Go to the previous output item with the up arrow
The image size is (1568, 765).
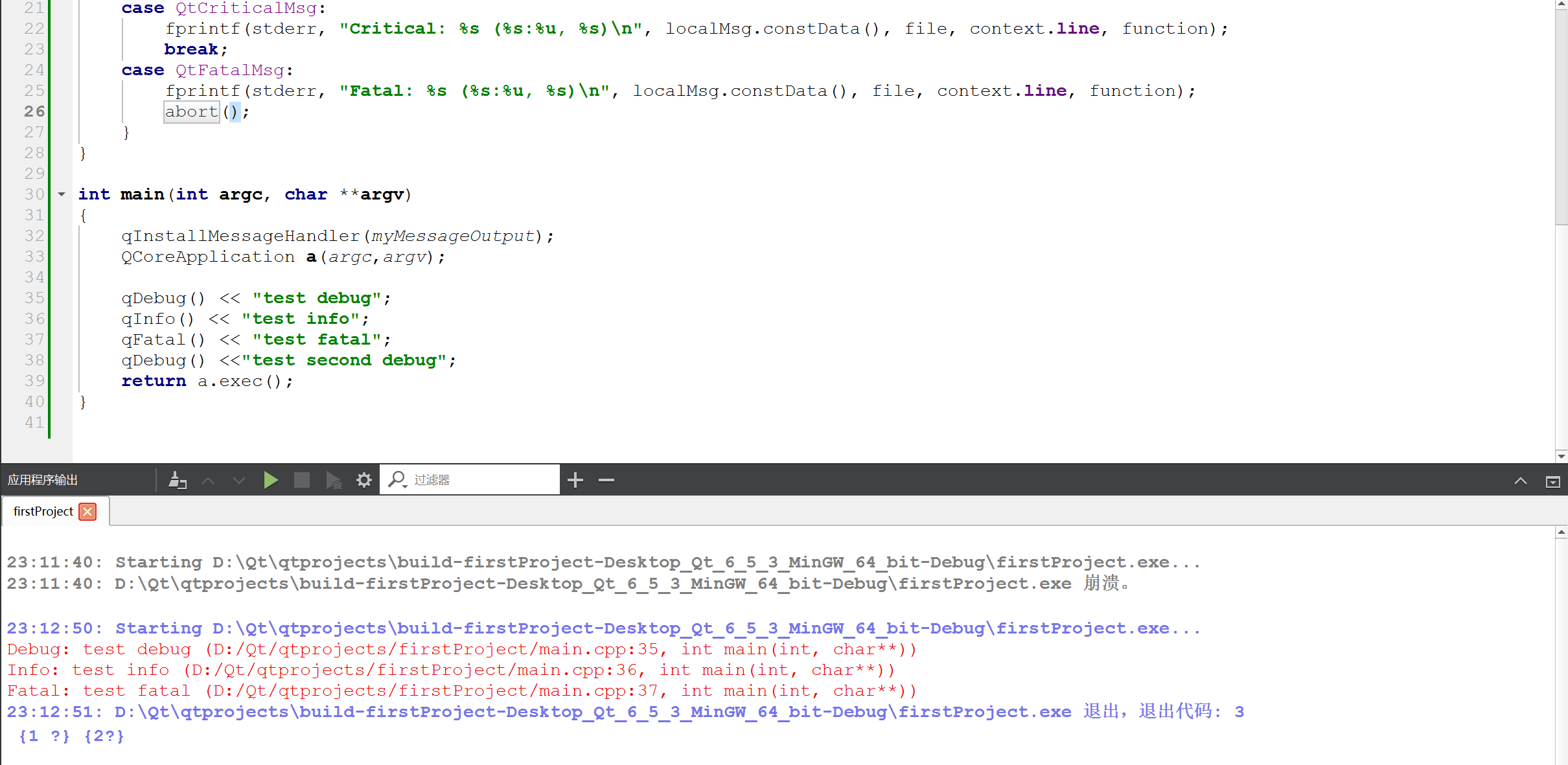[208, 480]
